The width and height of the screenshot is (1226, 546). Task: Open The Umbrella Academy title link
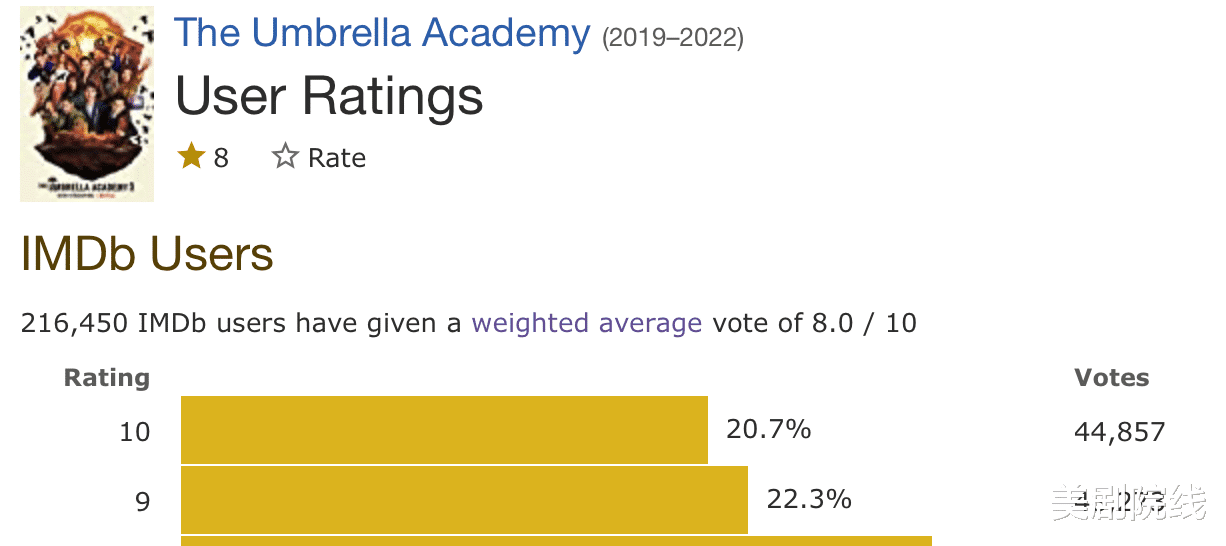click(382, 33)
